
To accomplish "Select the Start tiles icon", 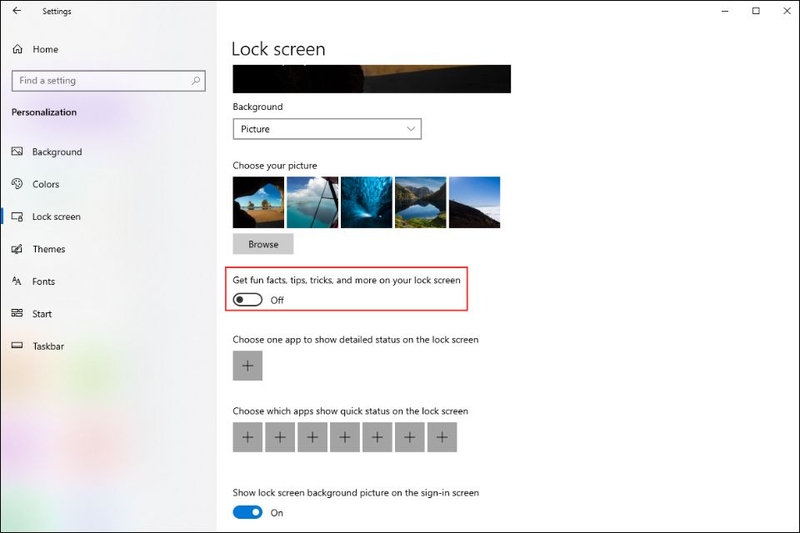I will point(17,313).
